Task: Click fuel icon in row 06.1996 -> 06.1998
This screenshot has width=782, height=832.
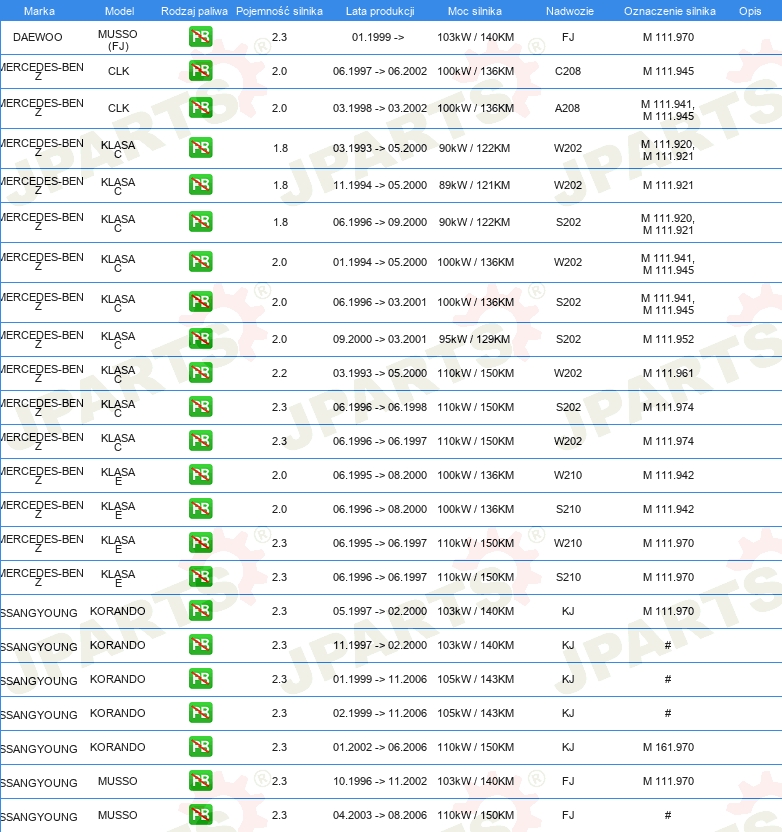Action: click(201, 406)
